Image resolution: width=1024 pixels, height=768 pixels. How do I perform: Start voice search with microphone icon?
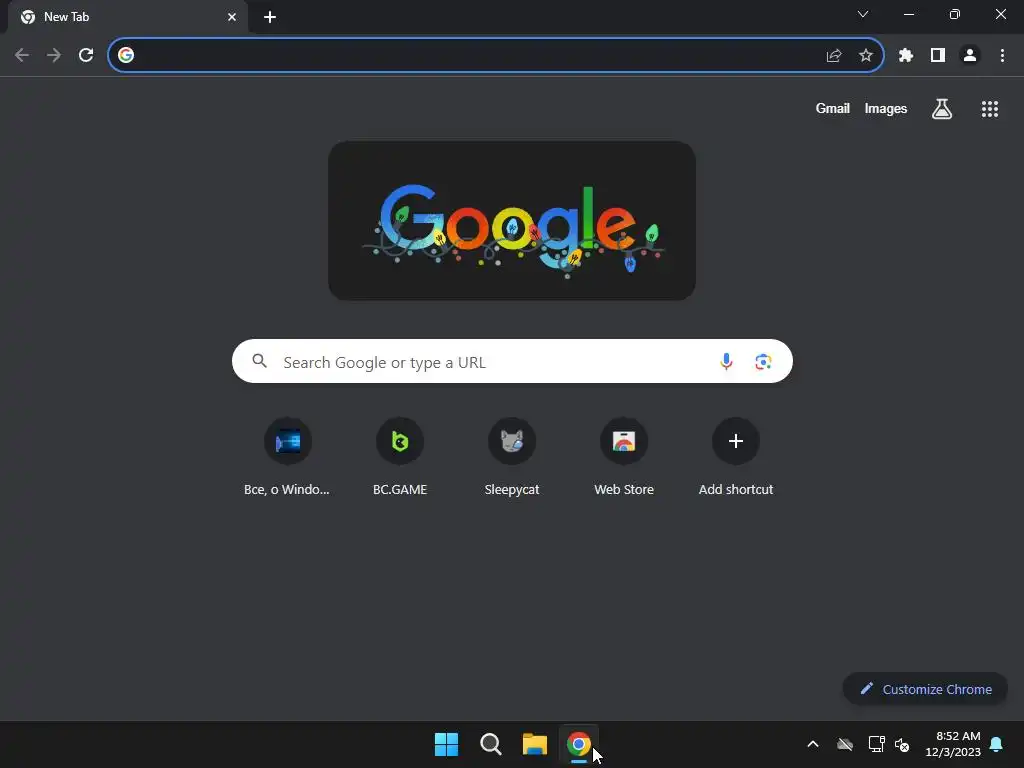point(726,361)
